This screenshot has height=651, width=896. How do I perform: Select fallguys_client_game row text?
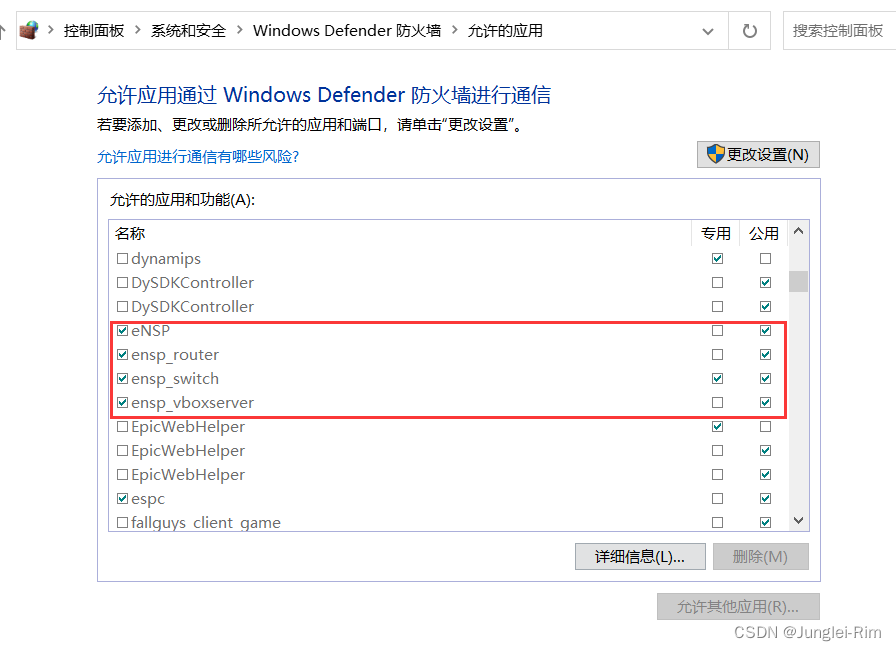pos(206,523)
